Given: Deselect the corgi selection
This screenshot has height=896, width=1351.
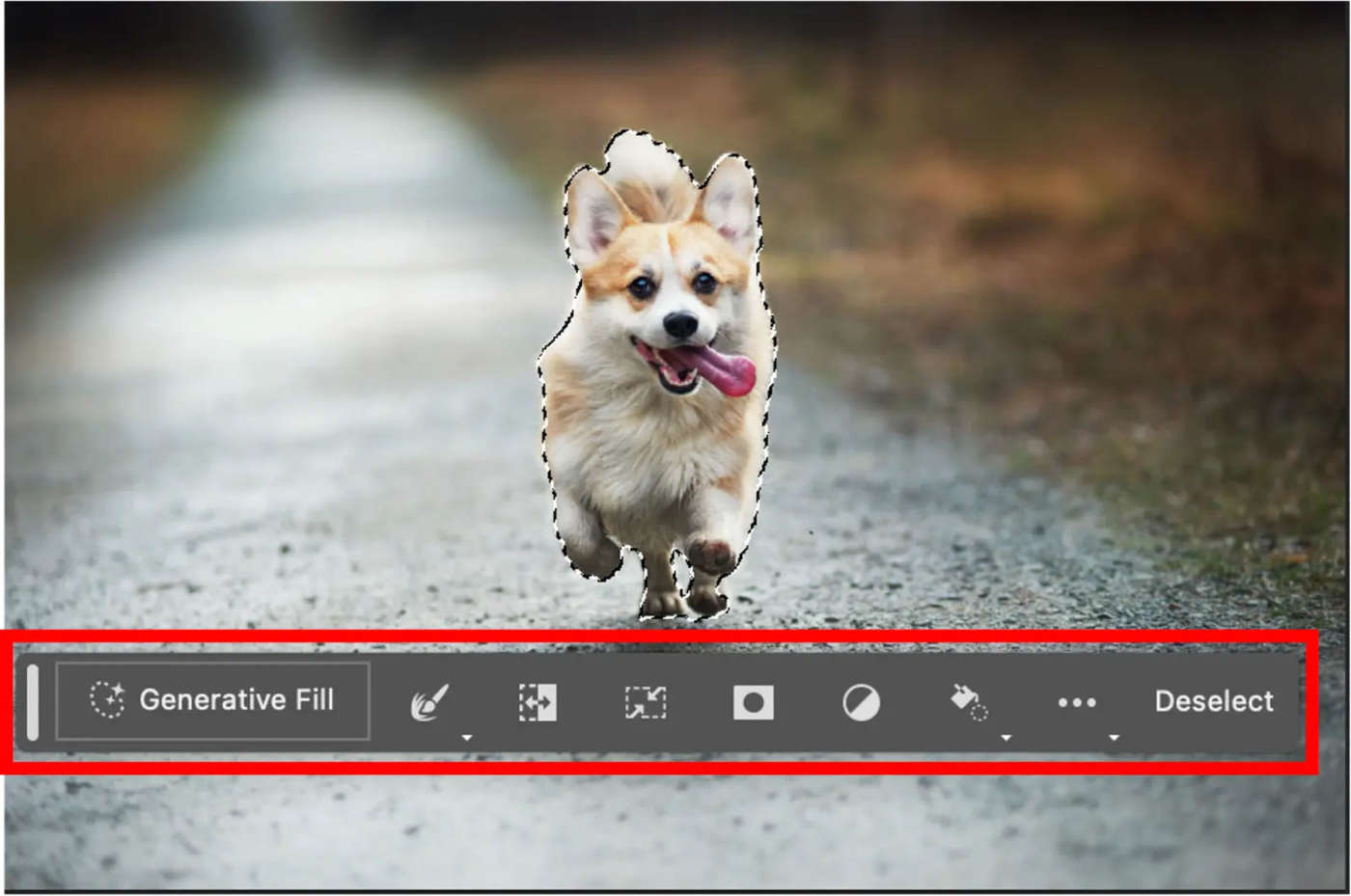Looking at the screenshot, I should pos(1214,701).
